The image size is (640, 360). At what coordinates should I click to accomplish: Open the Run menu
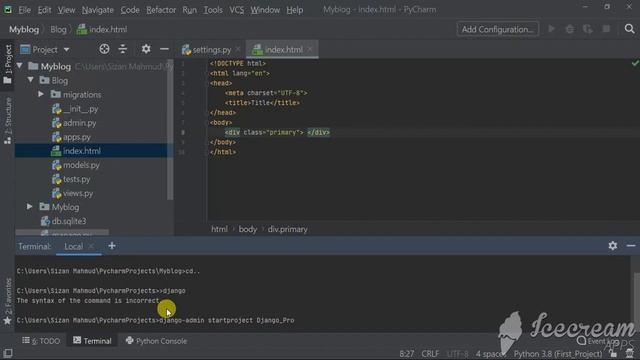coord(189,9)
